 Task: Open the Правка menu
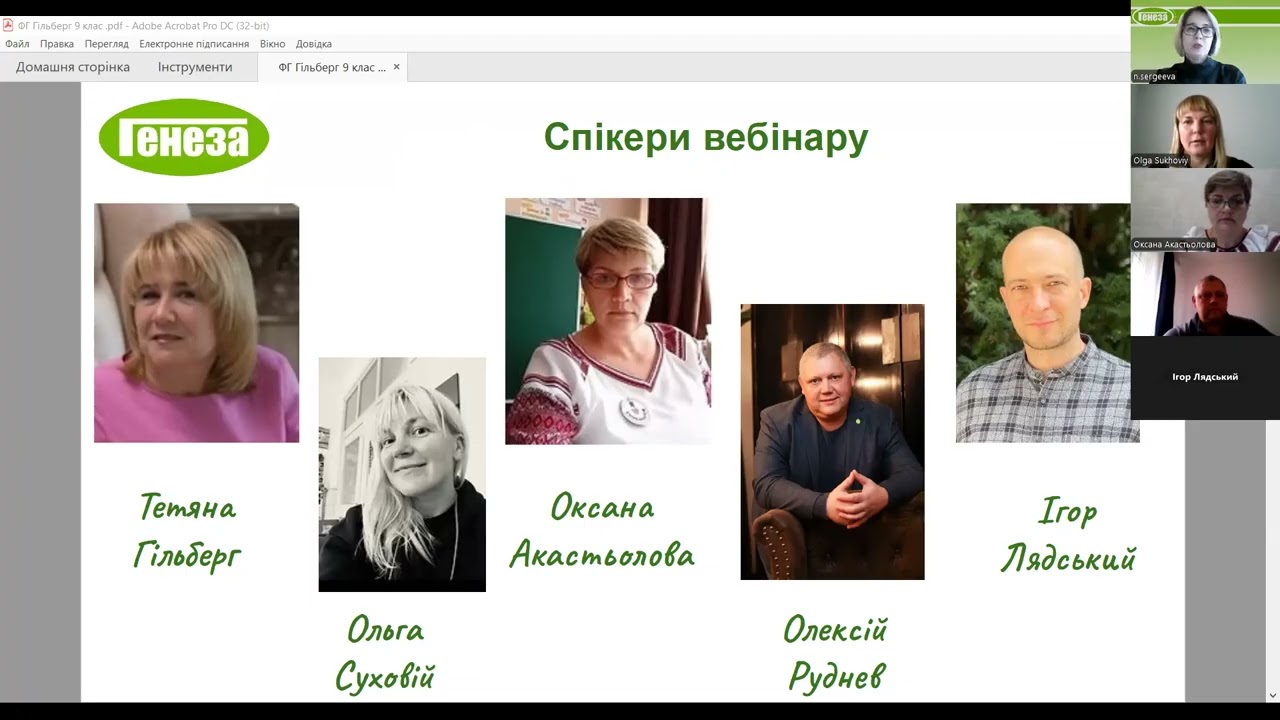click(57, 44)
